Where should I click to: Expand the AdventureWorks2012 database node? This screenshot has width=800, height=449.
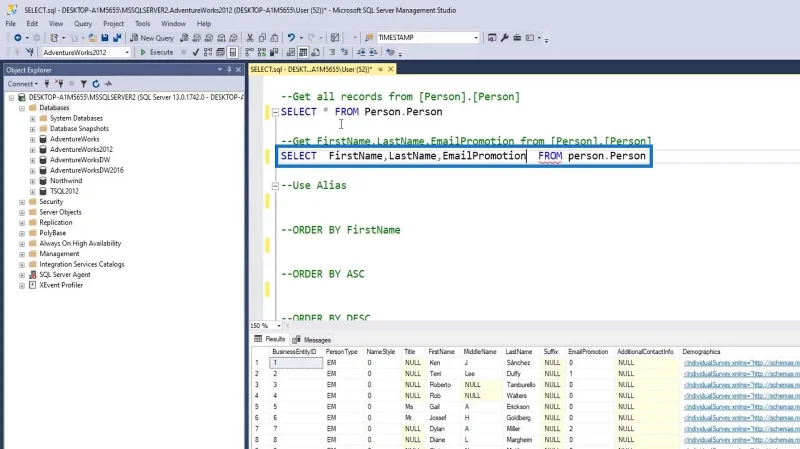[x=33, y=149]
